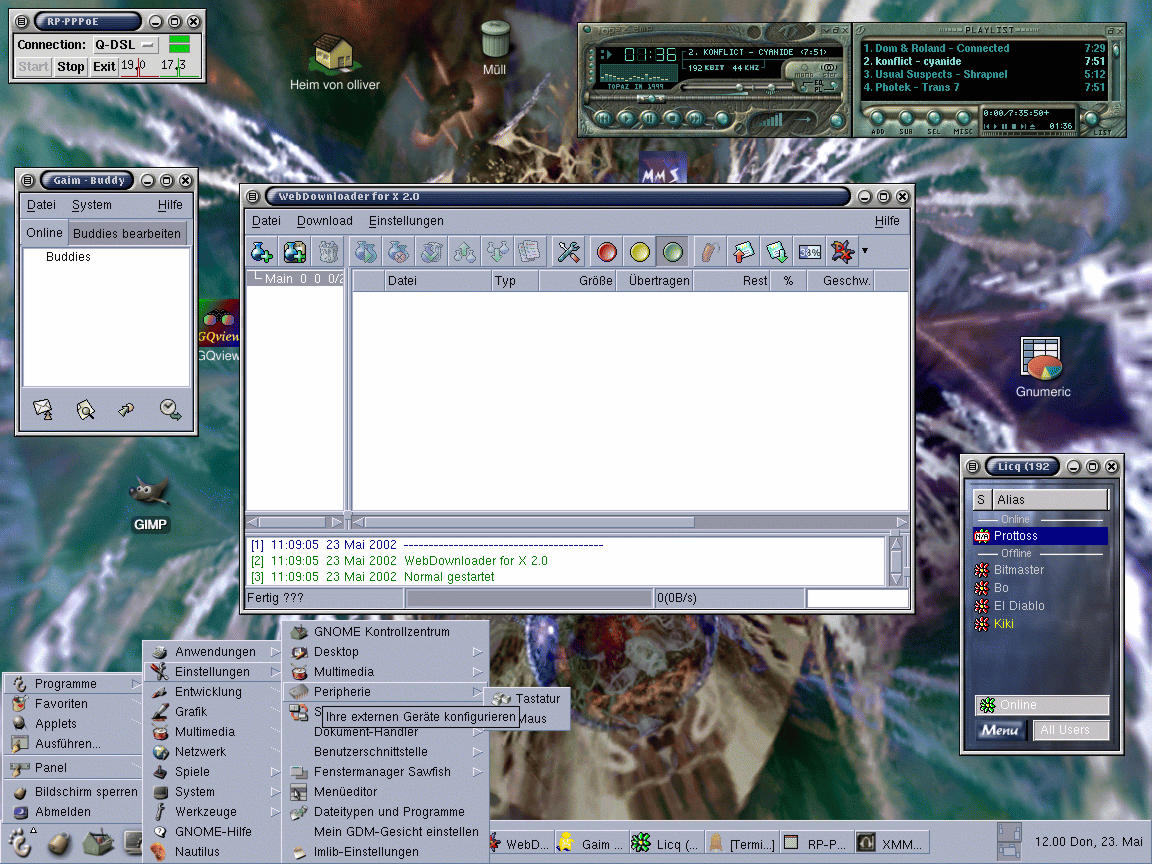Expand the Fenstermanager Sawfish submenu arrow
Image resolution: width=1152 pixels, height=864 pixels.
point(478,771)
